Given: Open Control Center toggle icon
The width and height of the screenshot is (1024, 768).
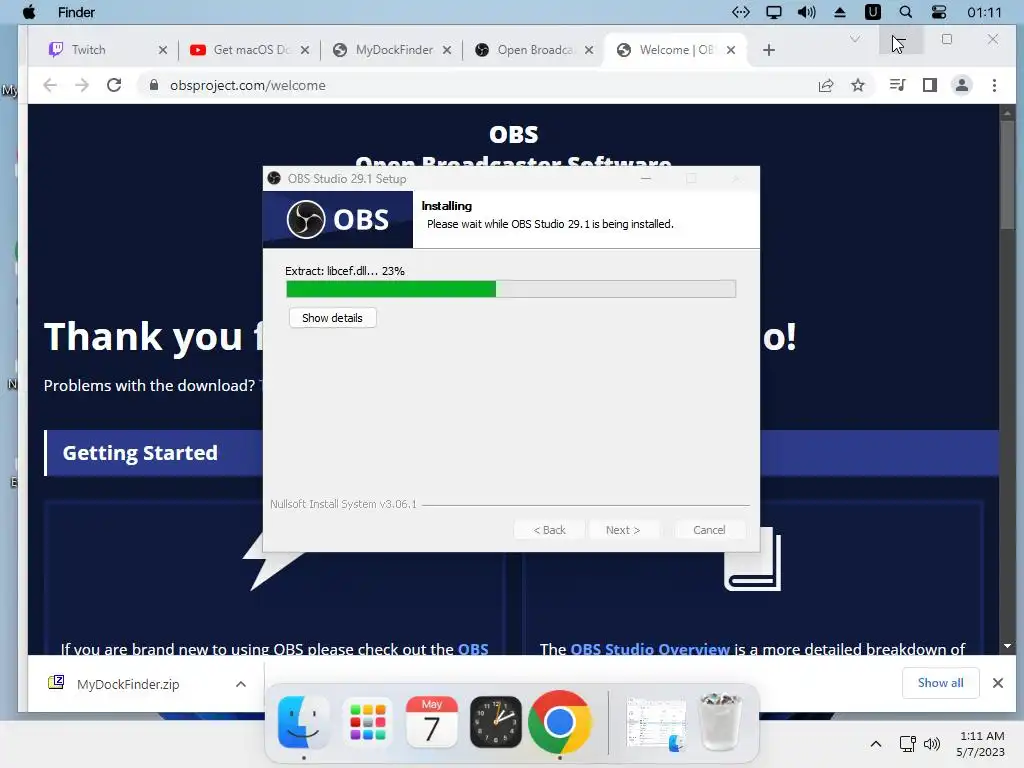Looking at the screenshot, I should (x=938, y=12).
